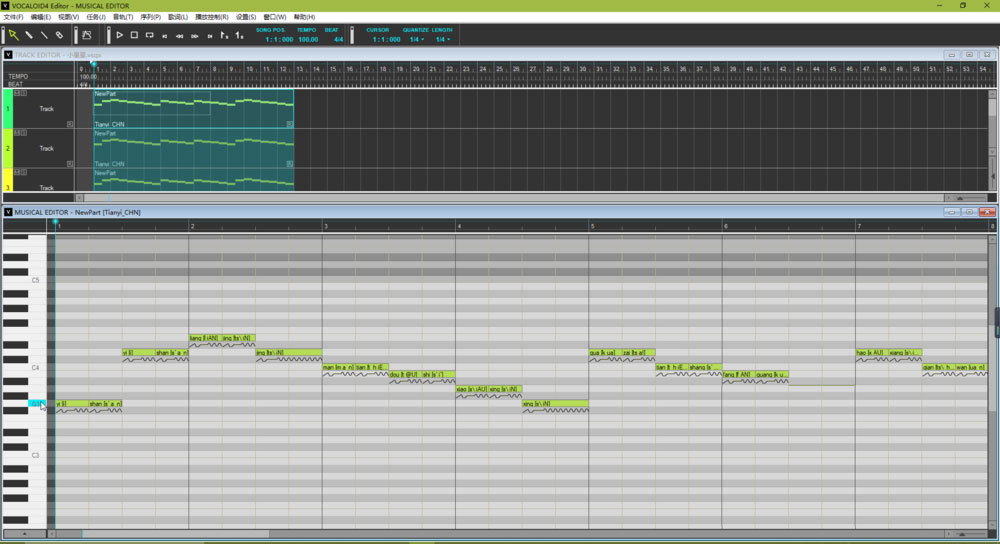1000x544 pixels.
Task: Click the end marker flag icon
Action: 239,36
